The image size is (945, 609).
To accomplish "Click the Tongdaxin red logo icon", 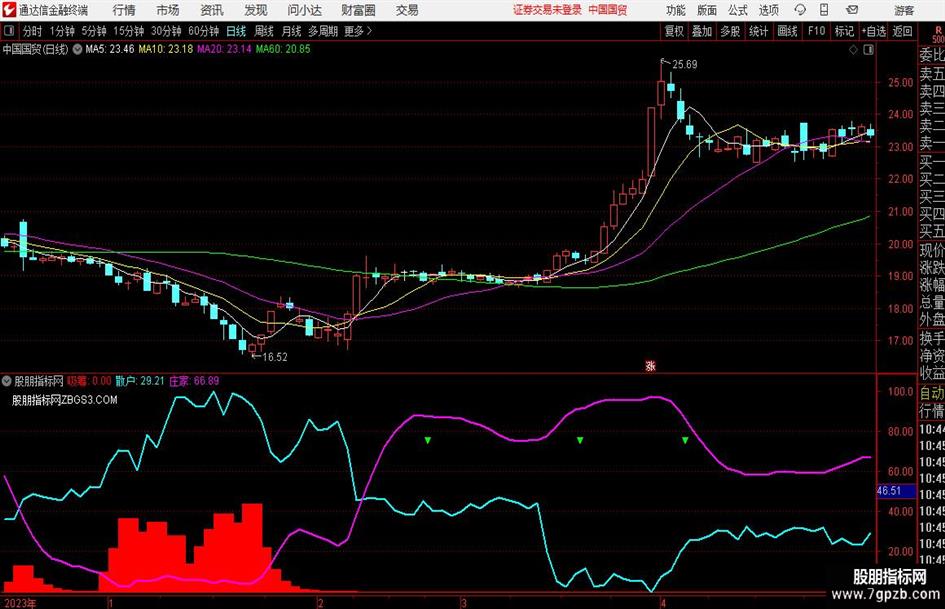I will (x=8, y=10).
